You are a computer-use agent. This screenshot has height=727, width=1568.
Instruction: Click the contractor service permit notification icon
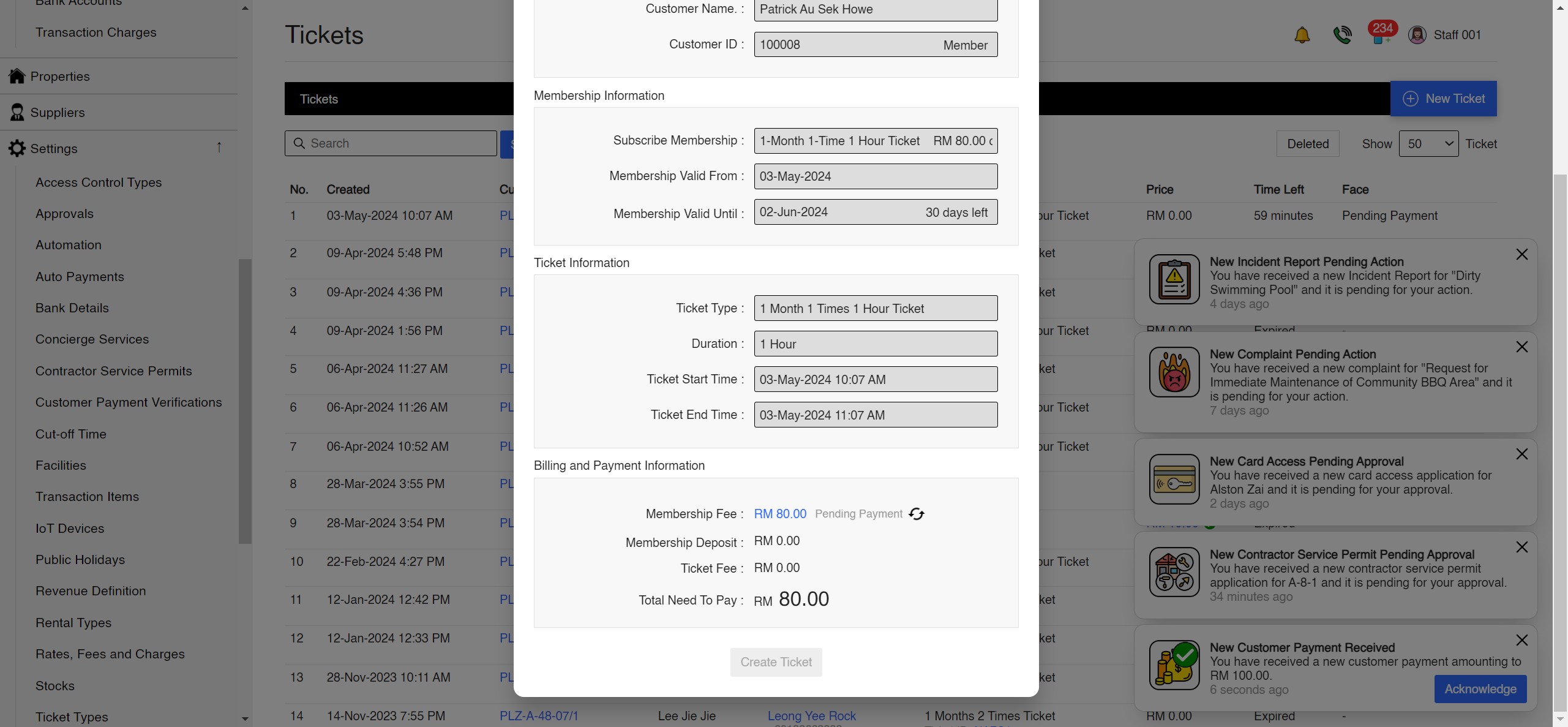[1174, 572]
